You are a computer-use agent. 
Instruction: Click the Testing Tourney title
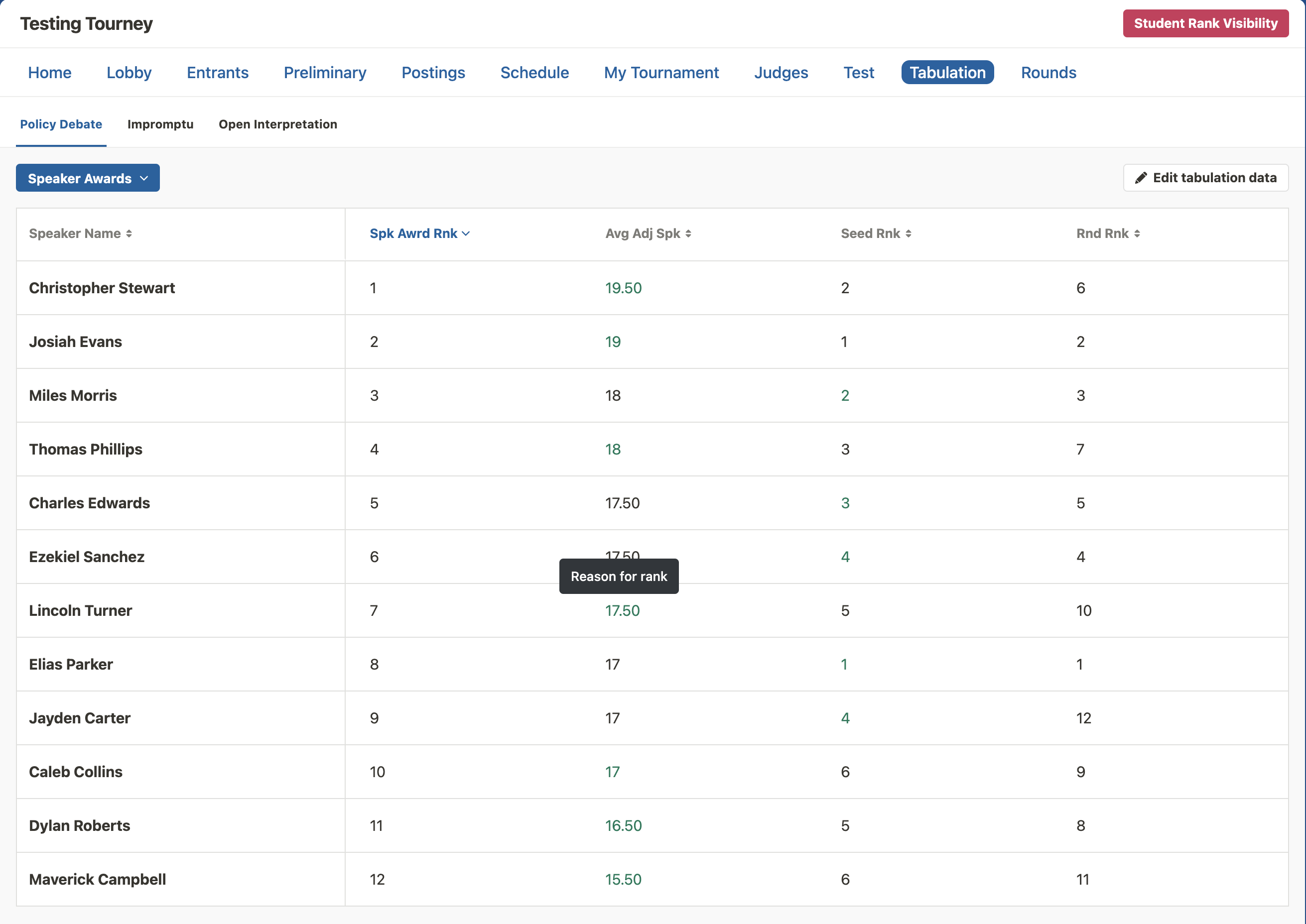click(87, 23)
